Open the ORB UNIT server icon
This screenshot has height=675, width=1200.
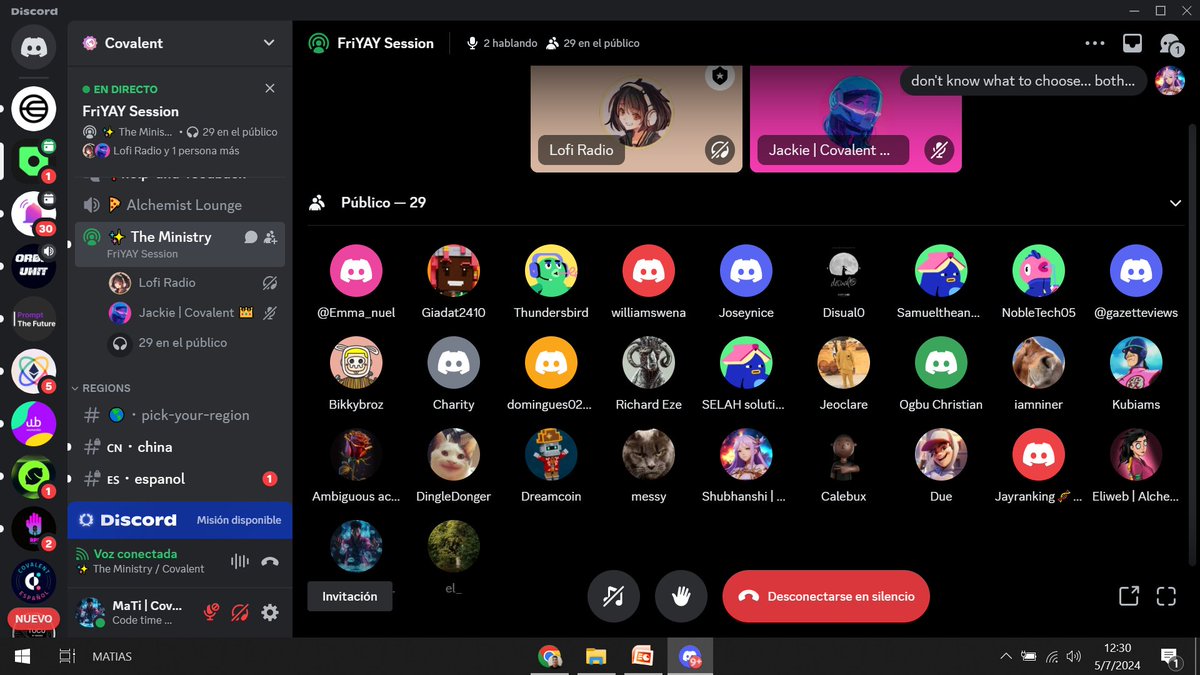coord(34,265)
